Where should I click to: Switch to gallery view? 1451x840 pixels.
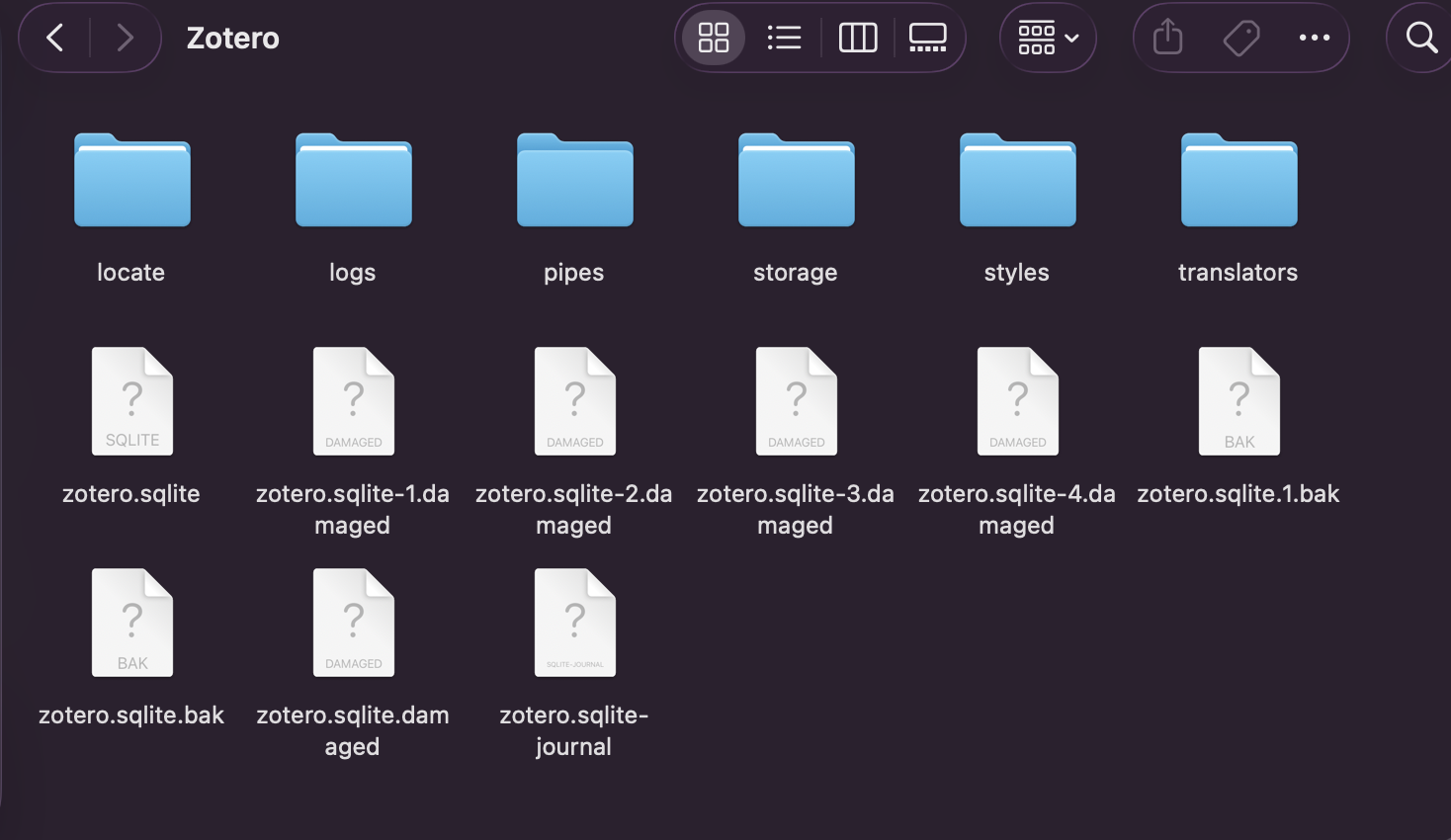tap(928, 39)
